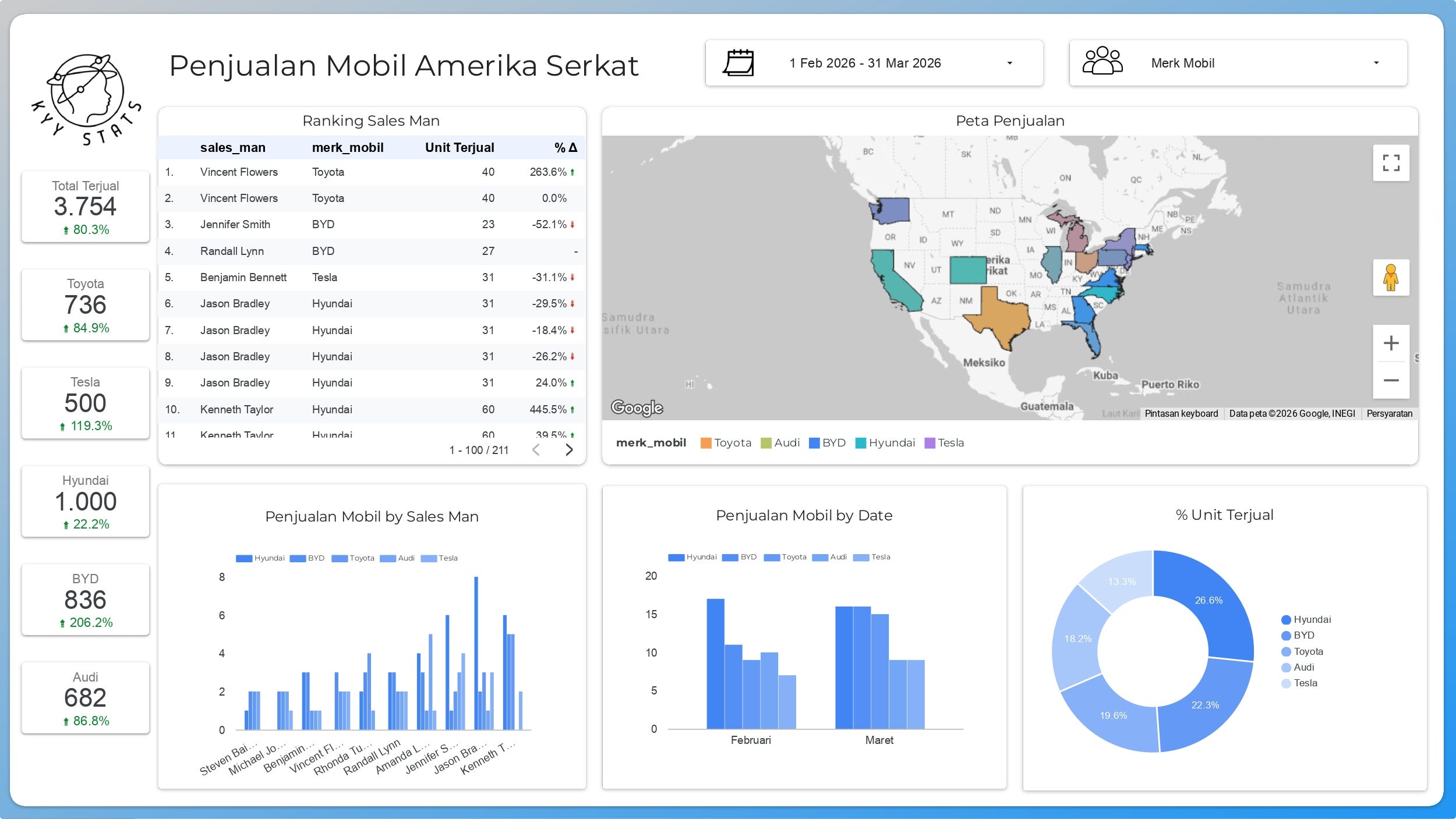Image resolution: width=1456 pixels, height=819 pixels.
Task: Select BYD in donut chart legend
Action: click(x=1298, y=635)
